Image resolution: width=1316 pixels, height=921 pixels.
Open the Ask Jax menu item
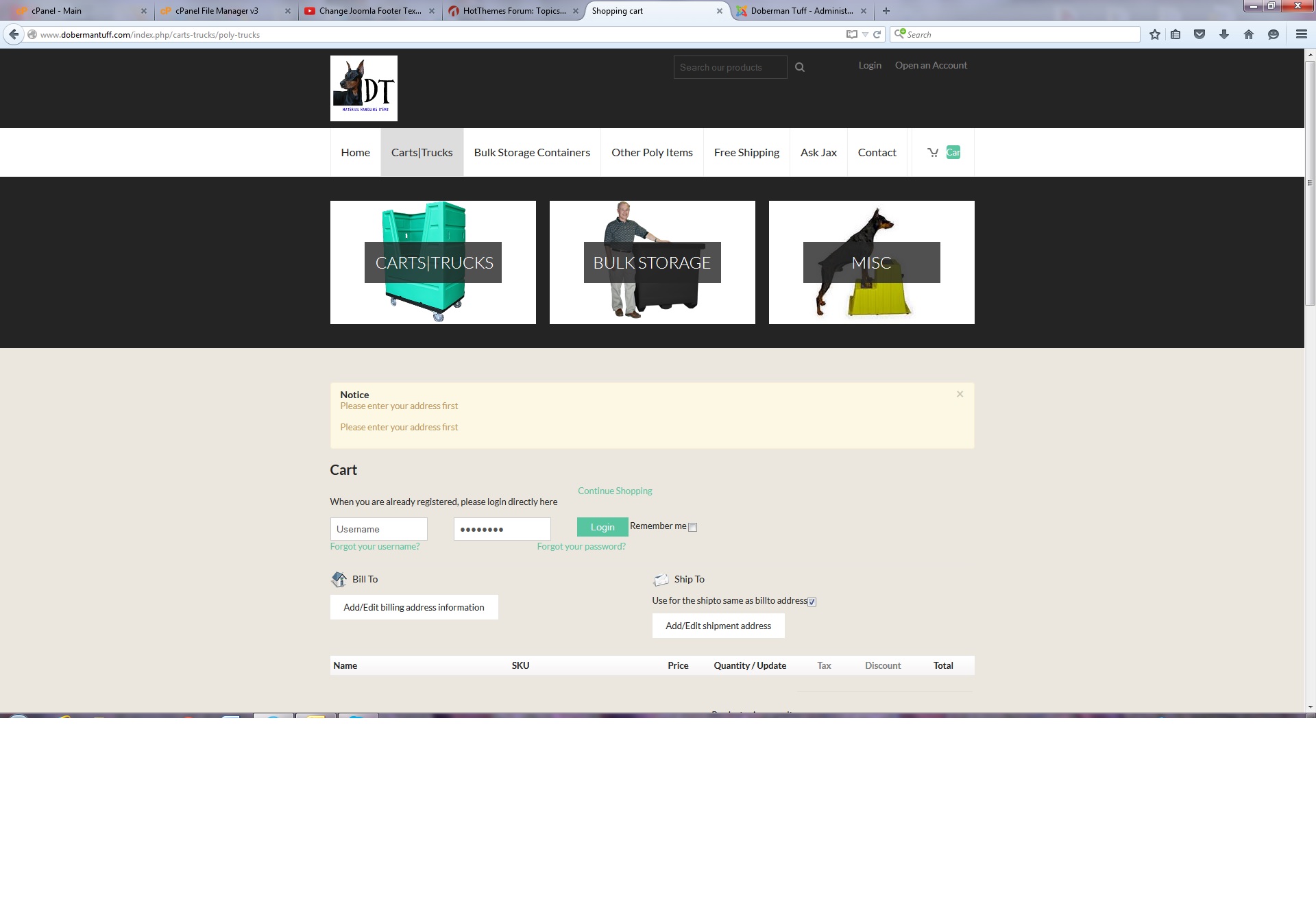(818, 152)
